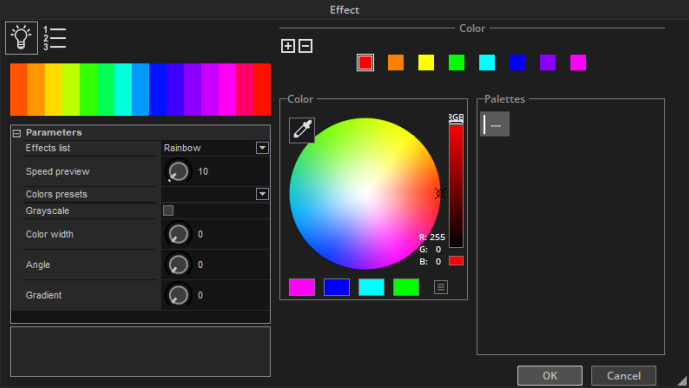
Task: Open the Colors presets dropdown
Action: pyautogui.click(x=262, y=194)
